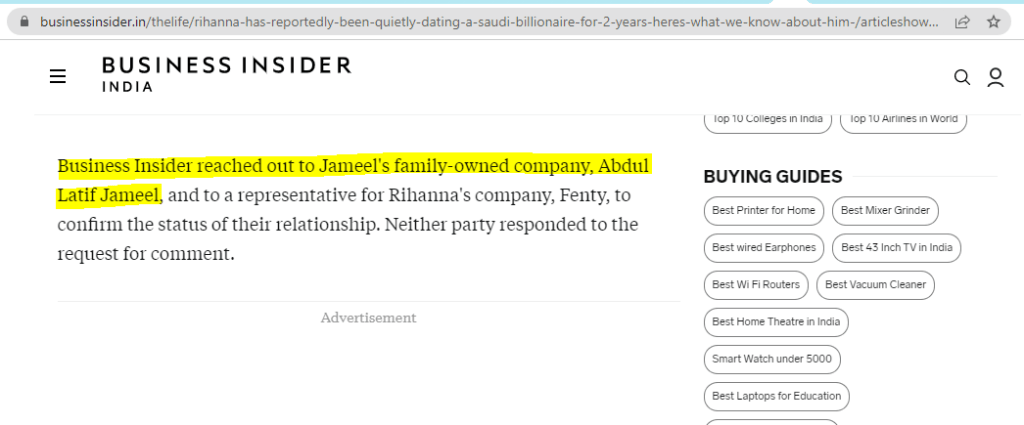Click the site lock icon in address bar
The height and width of the screenshot is (425, 1024).
click(26, 20)
